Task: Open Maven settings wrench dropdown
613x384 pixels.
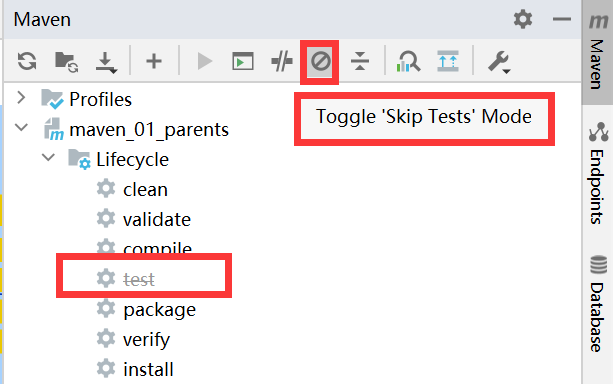Action: tap(499, 62)
